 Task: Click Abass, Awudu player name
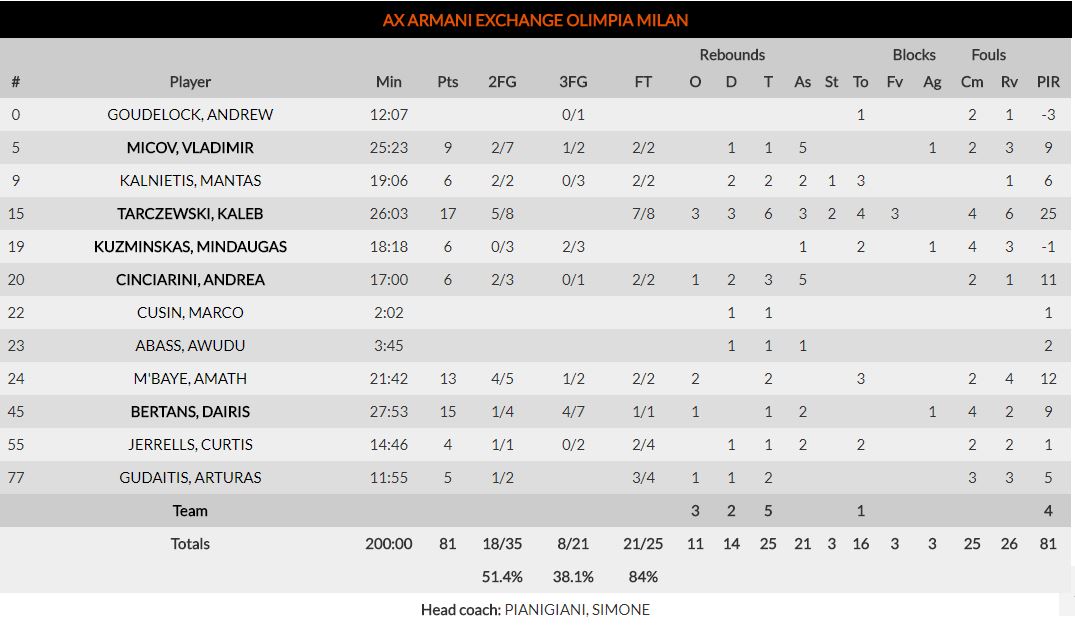pos(190,346)
